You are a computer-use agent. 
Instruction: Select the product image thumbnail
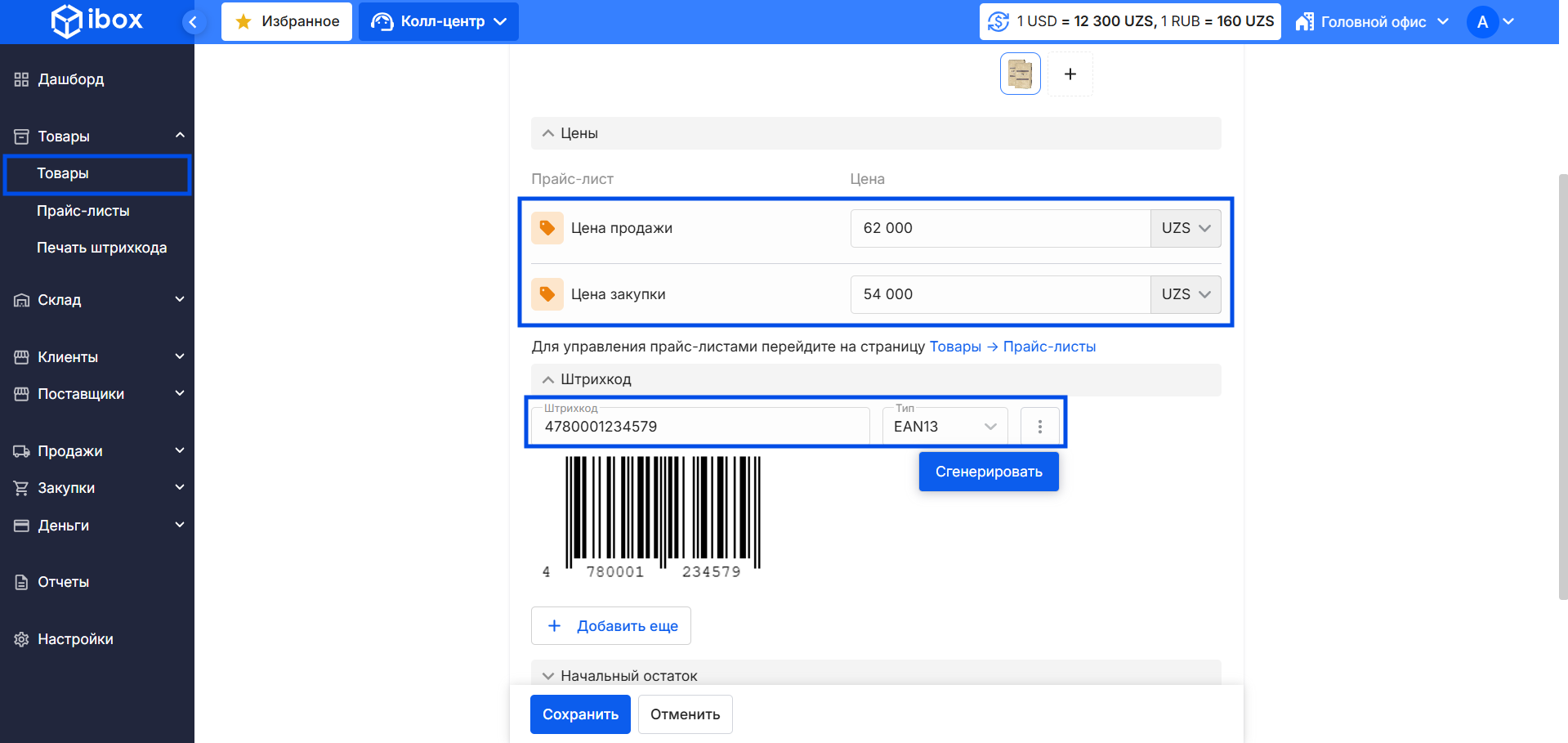tap(1020, 74)
